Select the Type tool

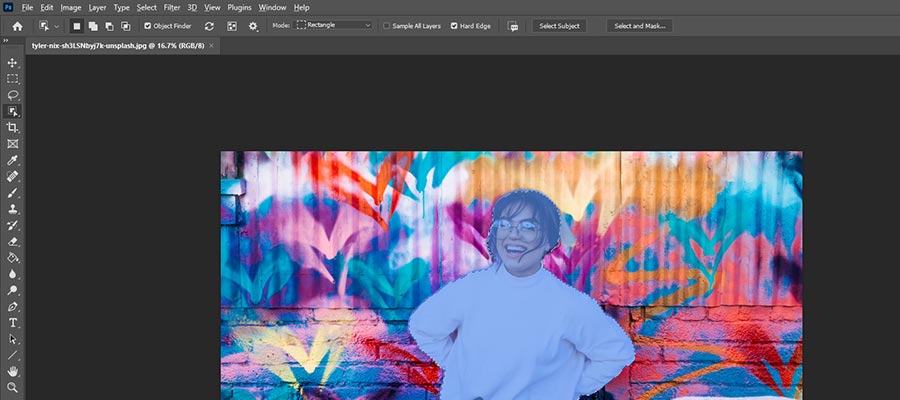pyautogui.click(x=13, y=323)
